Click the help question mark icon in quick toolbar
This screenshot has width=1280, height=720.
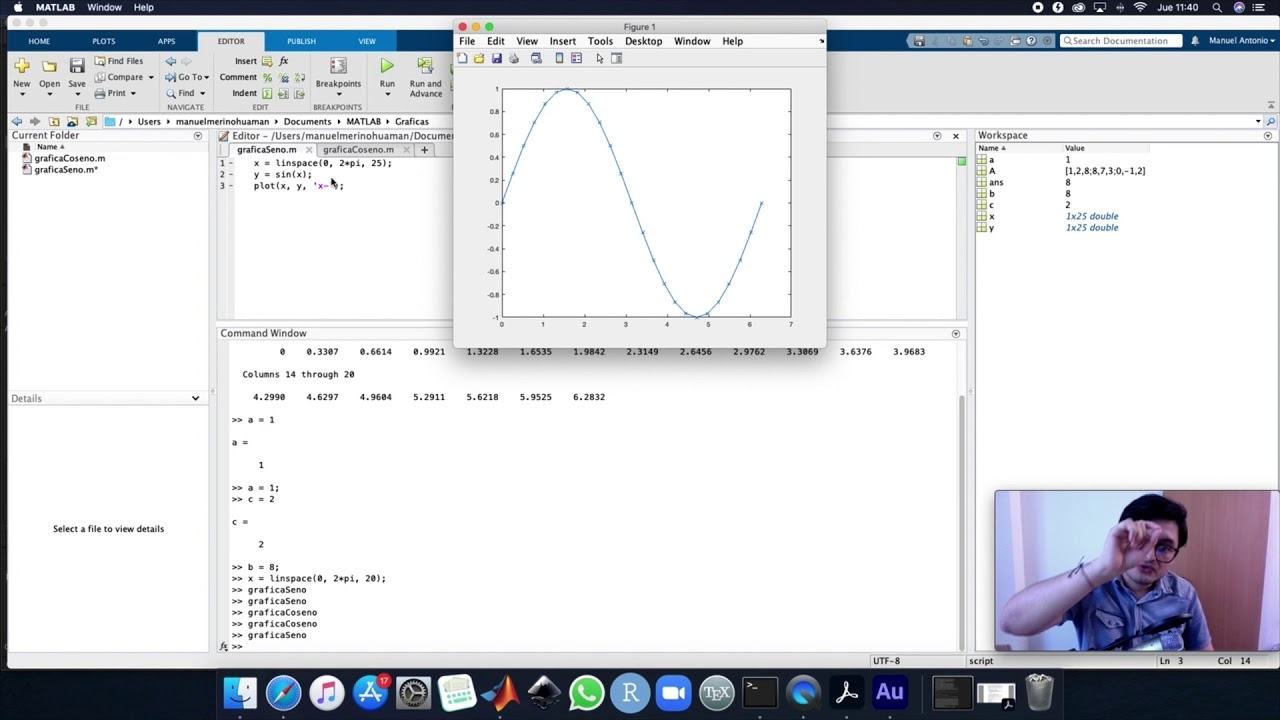point(1031,41)
